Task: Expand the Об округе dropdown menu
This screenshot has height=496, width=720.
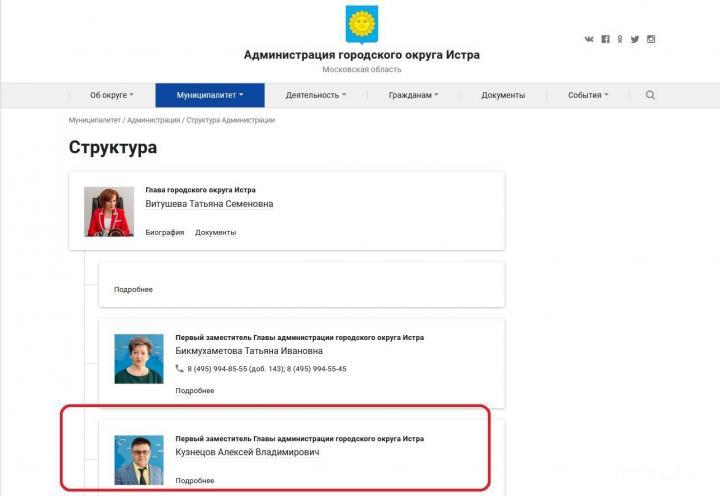Action: pyautogui.click(x=112, y=95)
